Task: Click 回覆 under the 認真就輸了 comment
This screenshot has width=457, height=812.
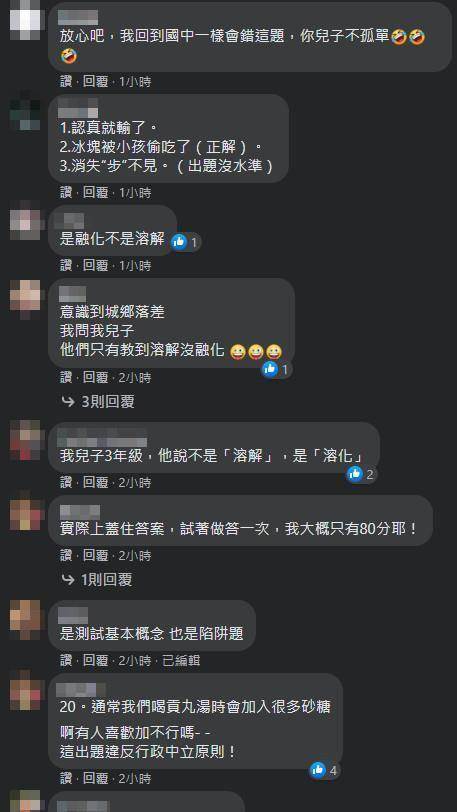Action: coord(96,193)
